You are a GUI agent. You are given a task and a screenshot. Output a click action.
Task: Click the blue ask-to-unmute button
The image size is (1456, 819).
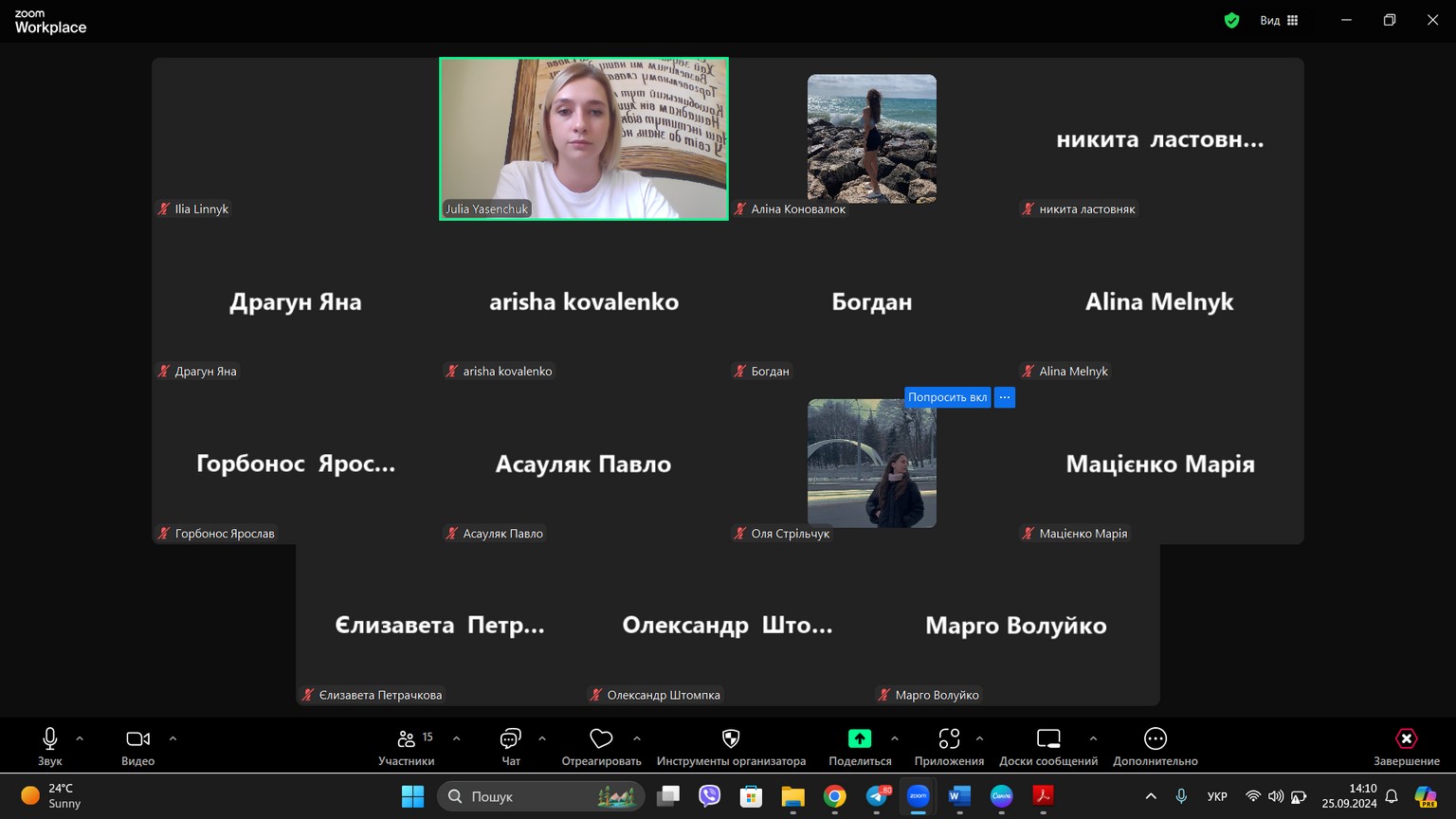coord(947,397)
